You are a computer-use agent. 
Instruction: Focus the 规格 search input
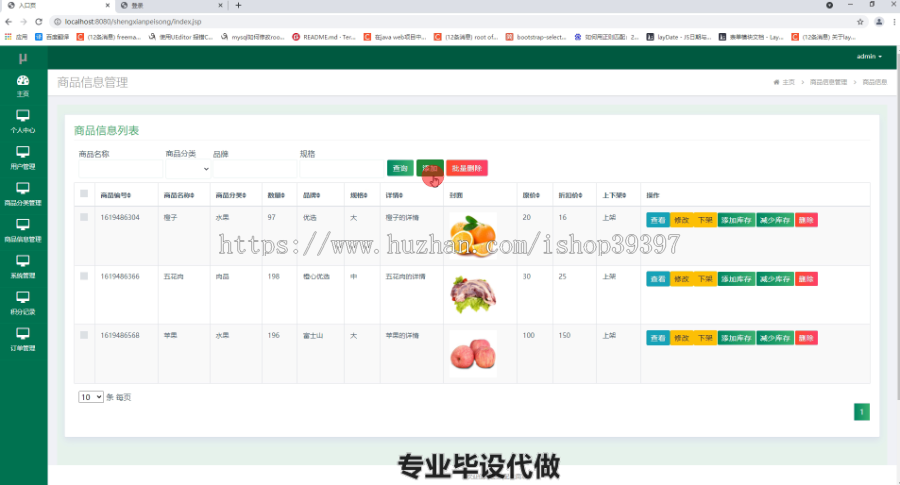pyautogui.click(x=342, y=169)
